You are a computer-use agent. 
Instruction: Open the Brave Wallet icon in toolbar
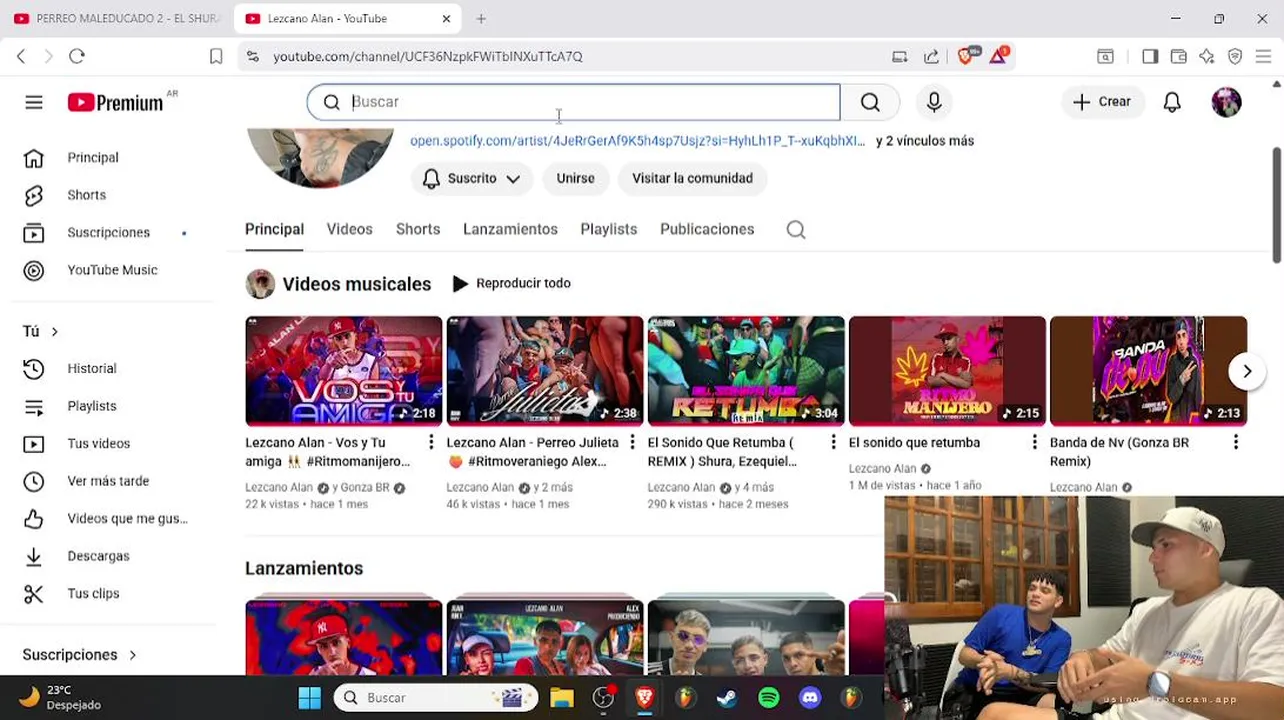click(1179, 57)
